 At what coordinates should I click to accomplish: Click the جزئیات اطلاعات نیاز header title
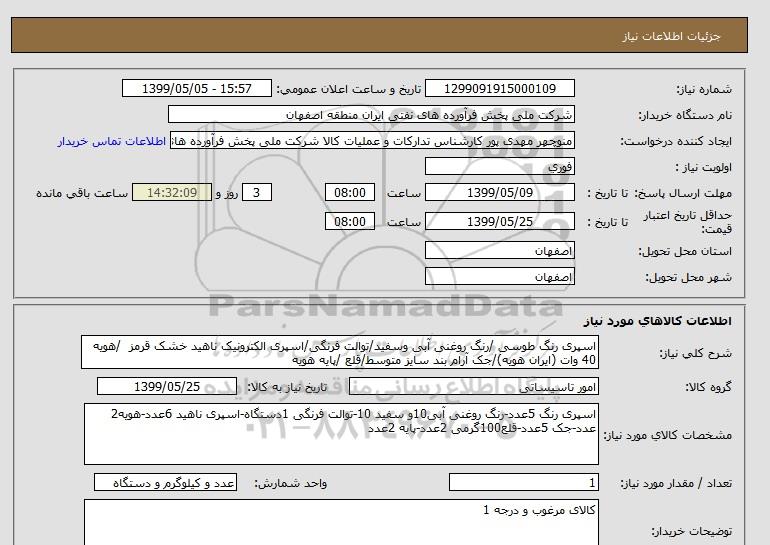tap(671, 36)
